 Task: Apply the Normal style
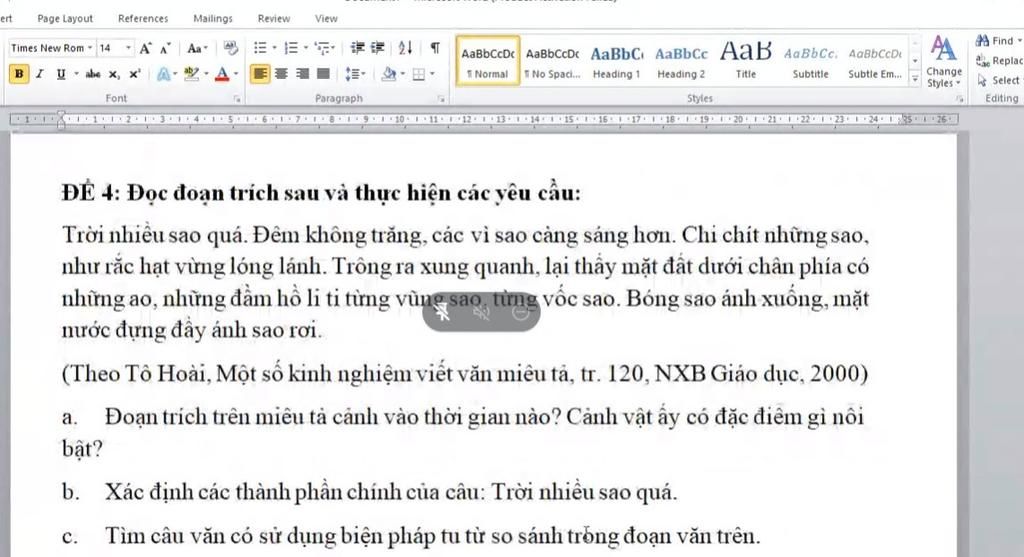[x=488, y=61]
